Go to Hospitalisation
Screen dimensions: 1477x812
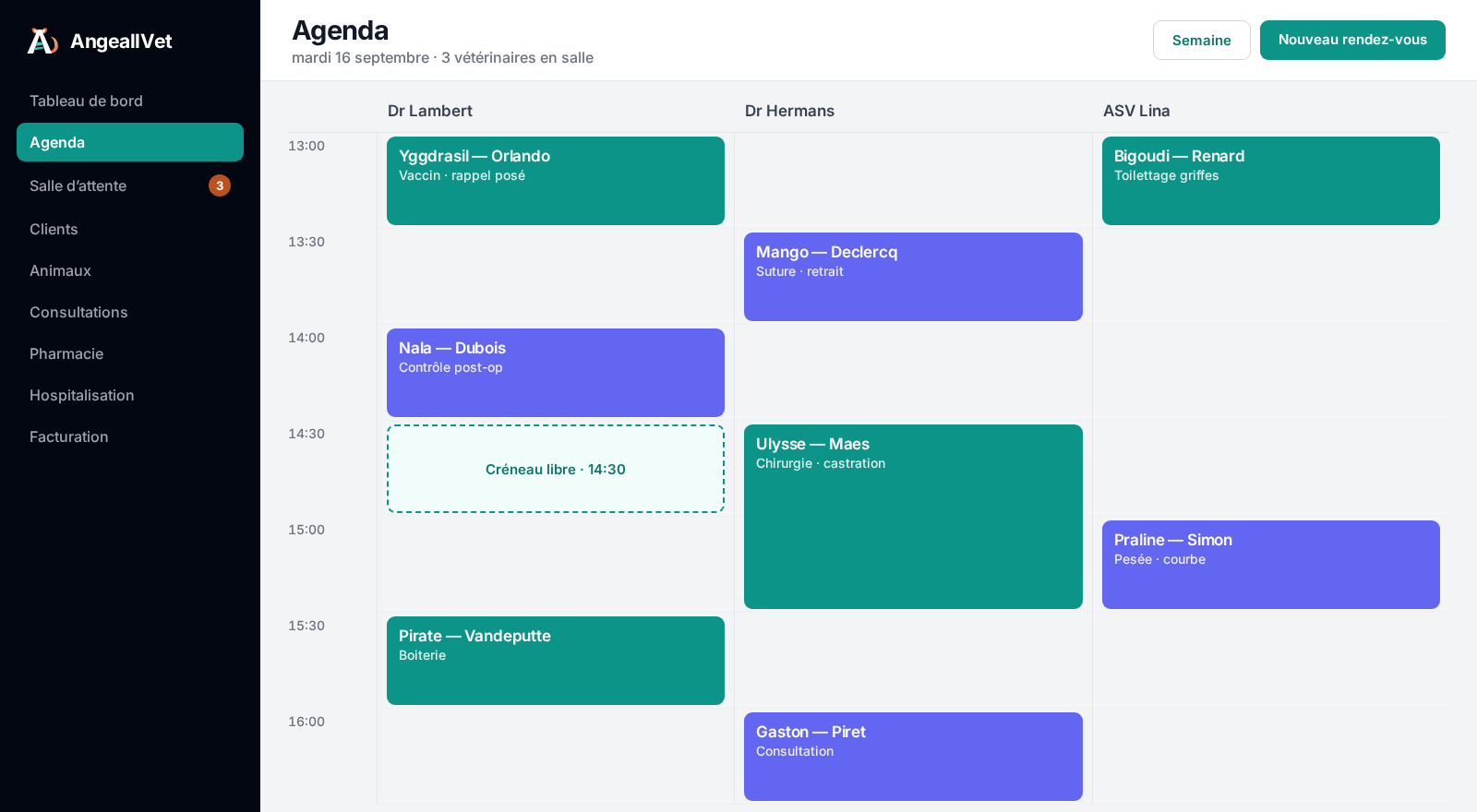pos(130,395)
